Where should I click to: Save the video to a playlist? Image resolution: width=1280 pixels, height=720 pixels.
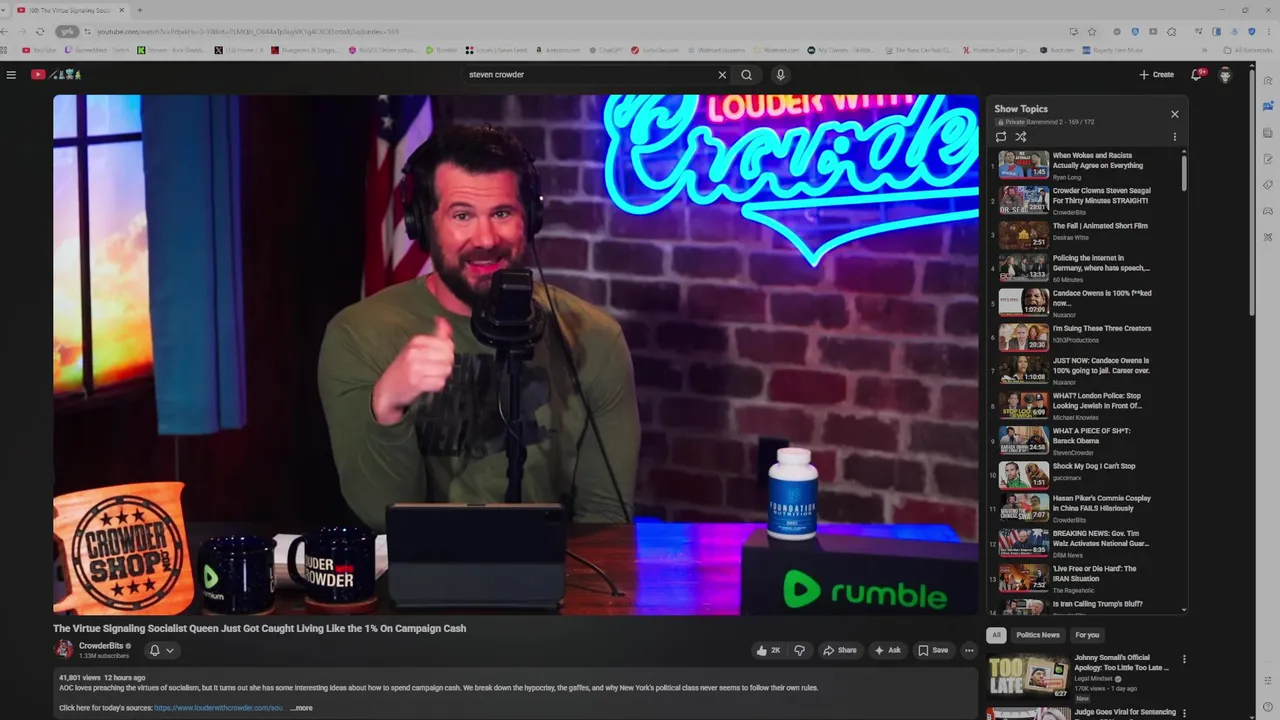pos(933,650)
